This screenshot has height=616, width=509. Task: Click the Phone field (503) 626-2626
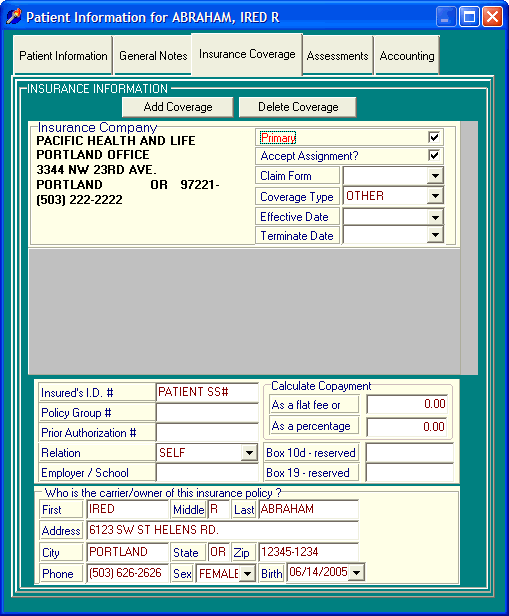tap(128, 573)
